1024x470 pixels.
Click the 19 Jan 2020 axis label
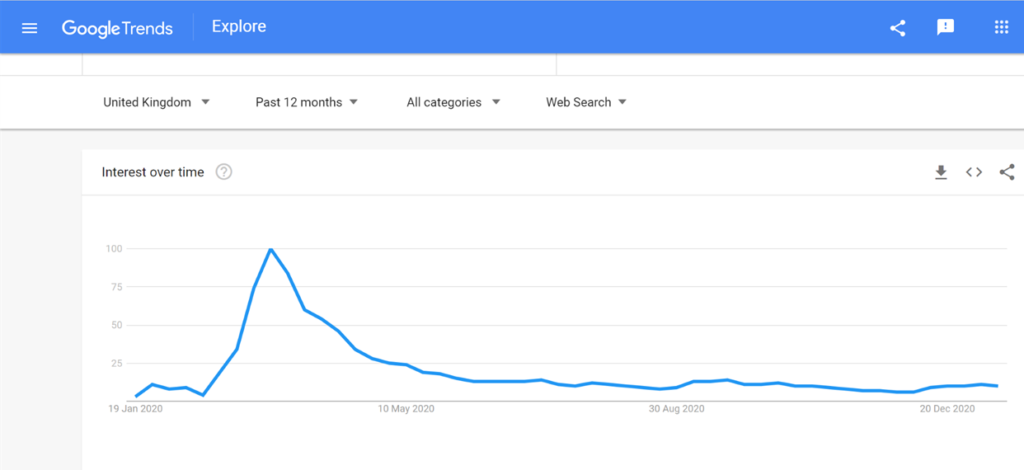click(x=136, y=409)
